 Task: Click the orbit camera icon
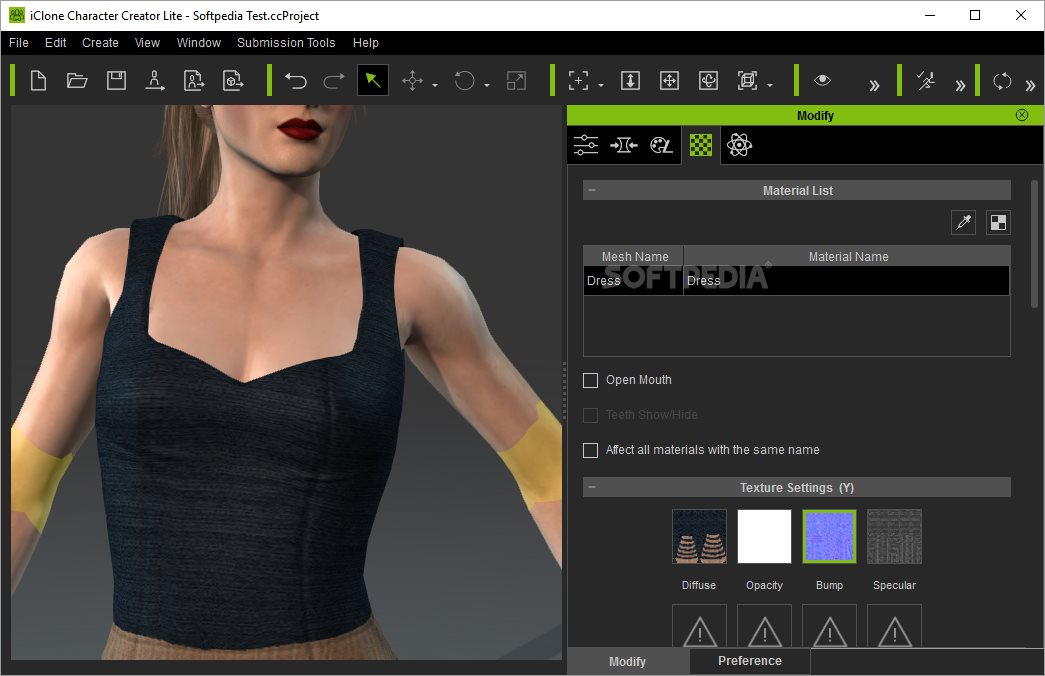708,81
